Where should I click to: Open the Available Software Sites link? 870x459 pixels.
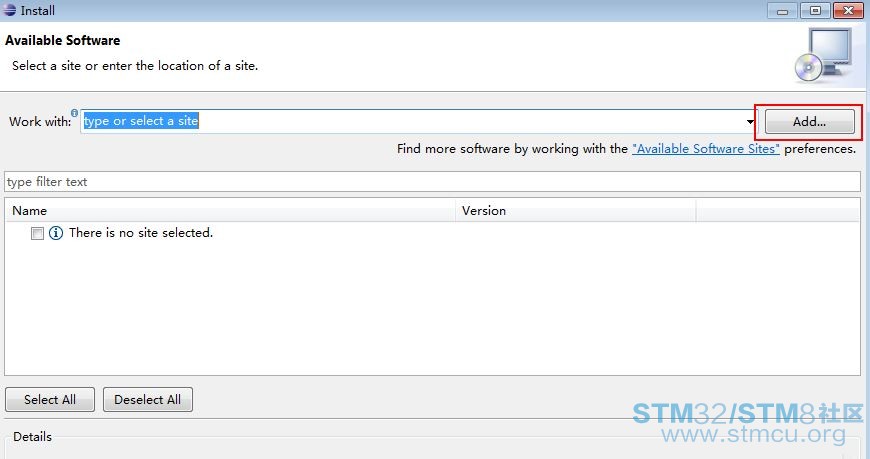point(706,149)
